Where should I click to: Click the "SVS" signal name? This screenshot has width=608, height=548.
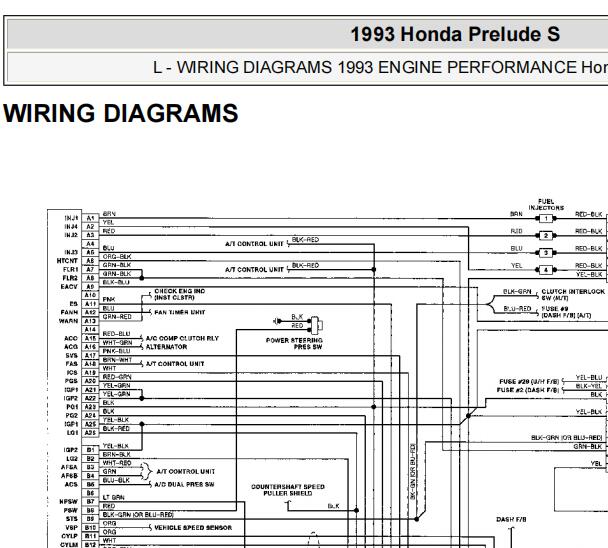click(72, 355)
